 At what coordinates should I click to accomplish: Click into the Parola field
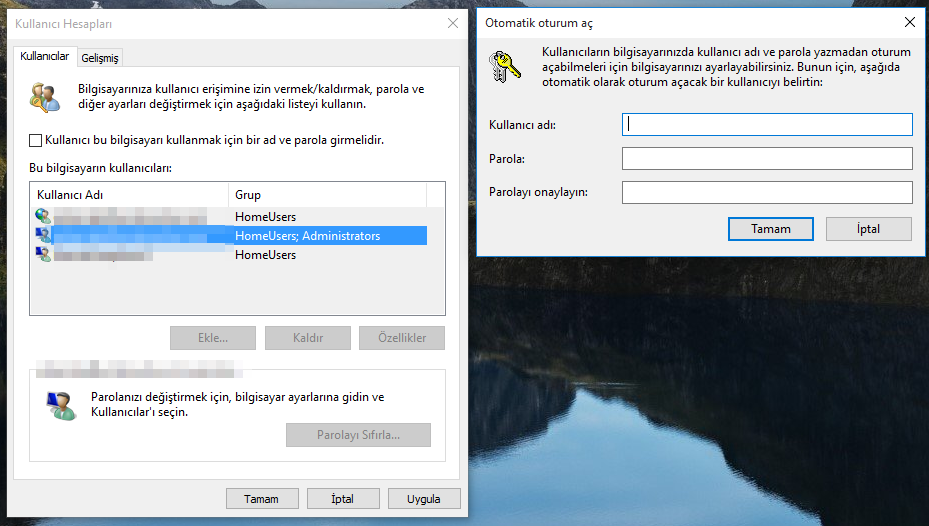pyautogui.click(x=767, y=158)
